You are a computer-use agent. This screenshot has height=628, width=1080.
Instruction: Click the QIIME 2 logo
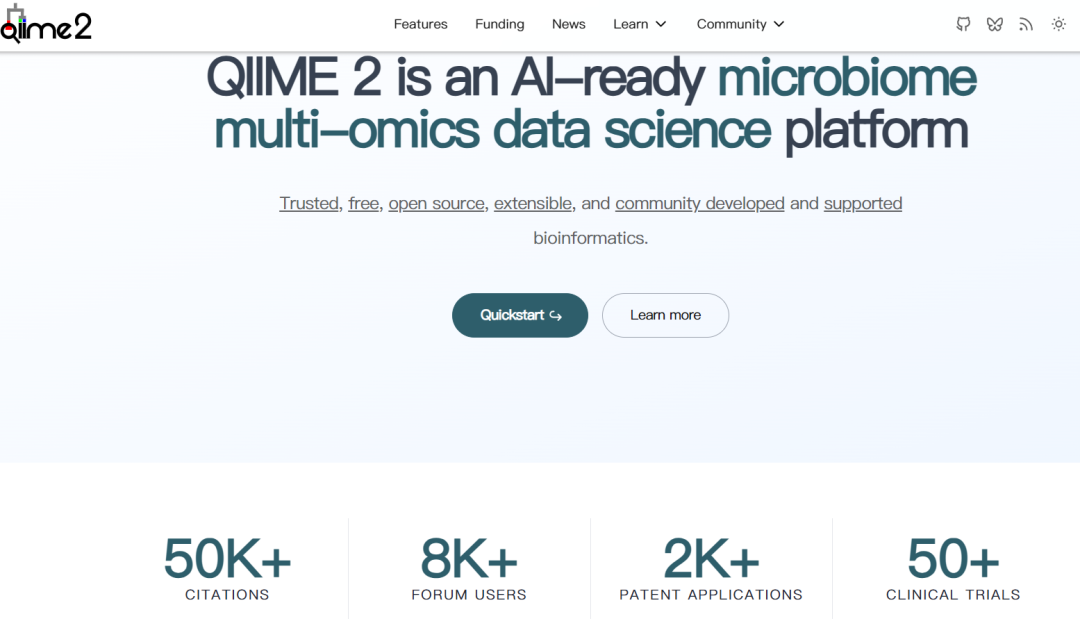click(x=46, y=24)
